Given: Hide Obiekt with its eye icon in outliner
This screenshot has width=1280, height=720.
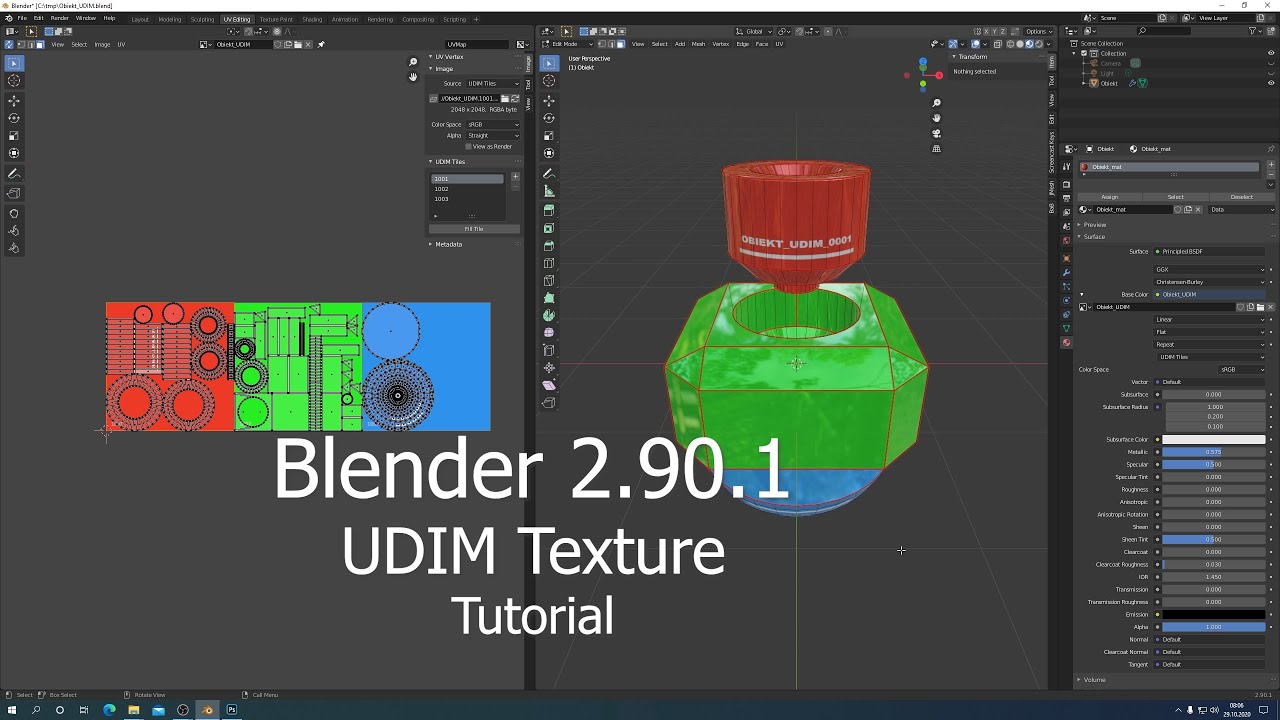Looking at the screenshot, I should pyautogui.click(x=1272, y=83).
